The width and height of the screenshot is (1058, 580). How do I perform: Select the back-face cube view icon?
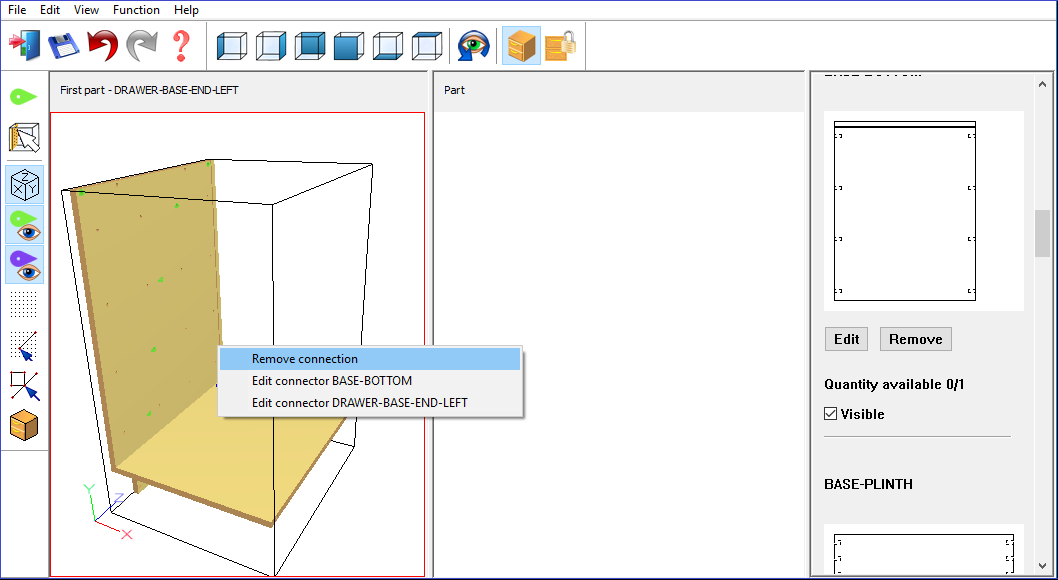coord(310,47)
